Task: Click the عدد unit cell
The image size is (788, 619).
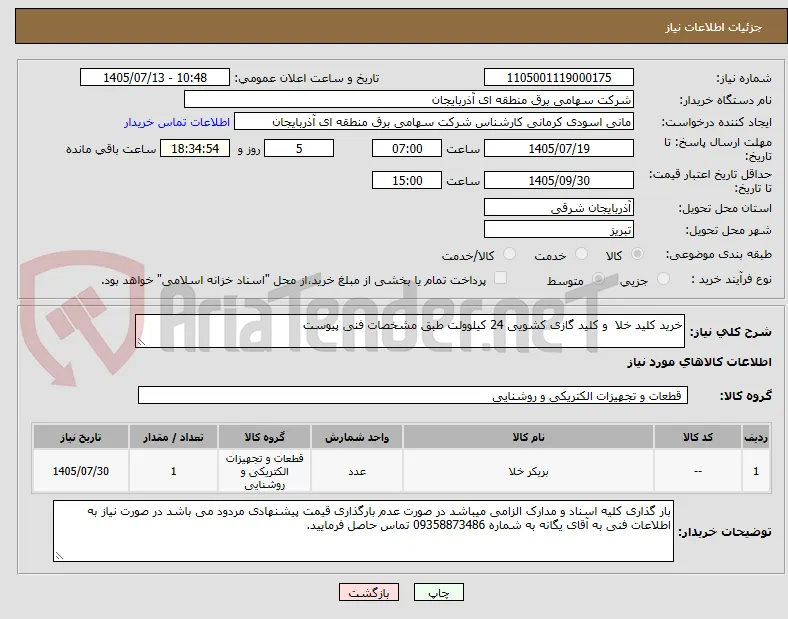Action: tap(357, 471)
